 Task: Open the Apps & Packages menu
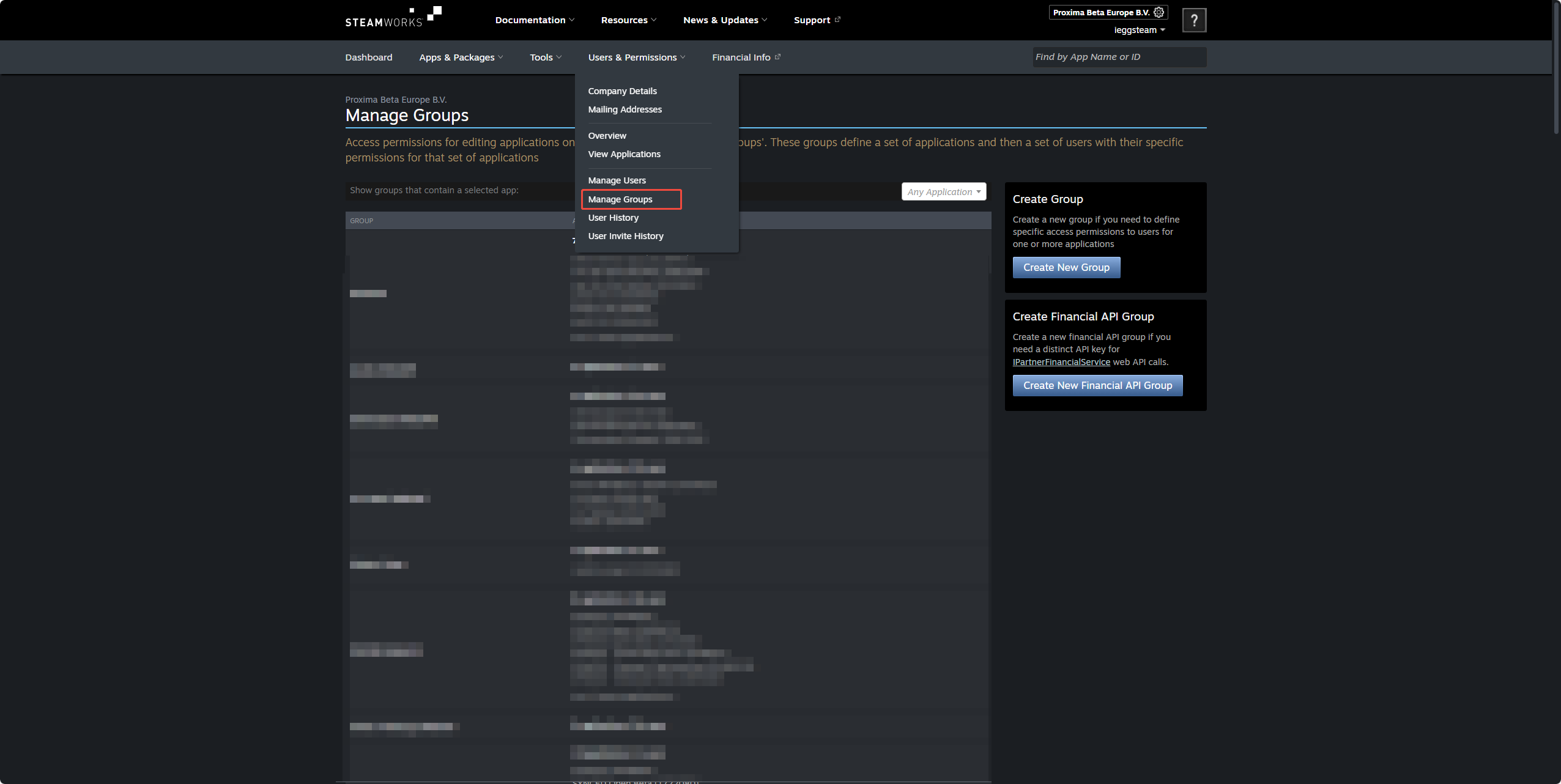click(x=461, y=57)
